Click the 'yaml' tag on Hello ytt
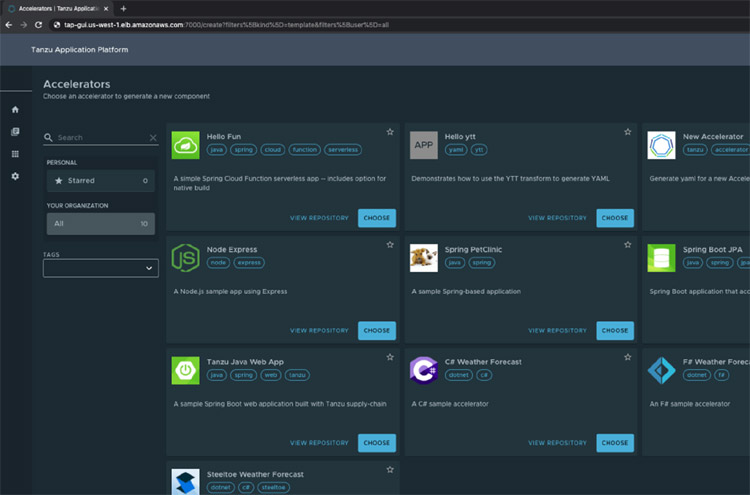This screenshot has height=495, width=750. pyautogui.click(x=456, y=150)
